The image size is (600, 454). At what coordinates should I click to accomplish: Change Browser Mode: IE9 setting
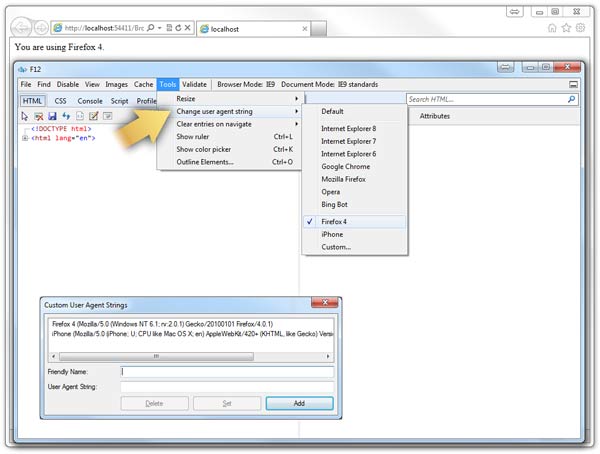coord(246,84)
